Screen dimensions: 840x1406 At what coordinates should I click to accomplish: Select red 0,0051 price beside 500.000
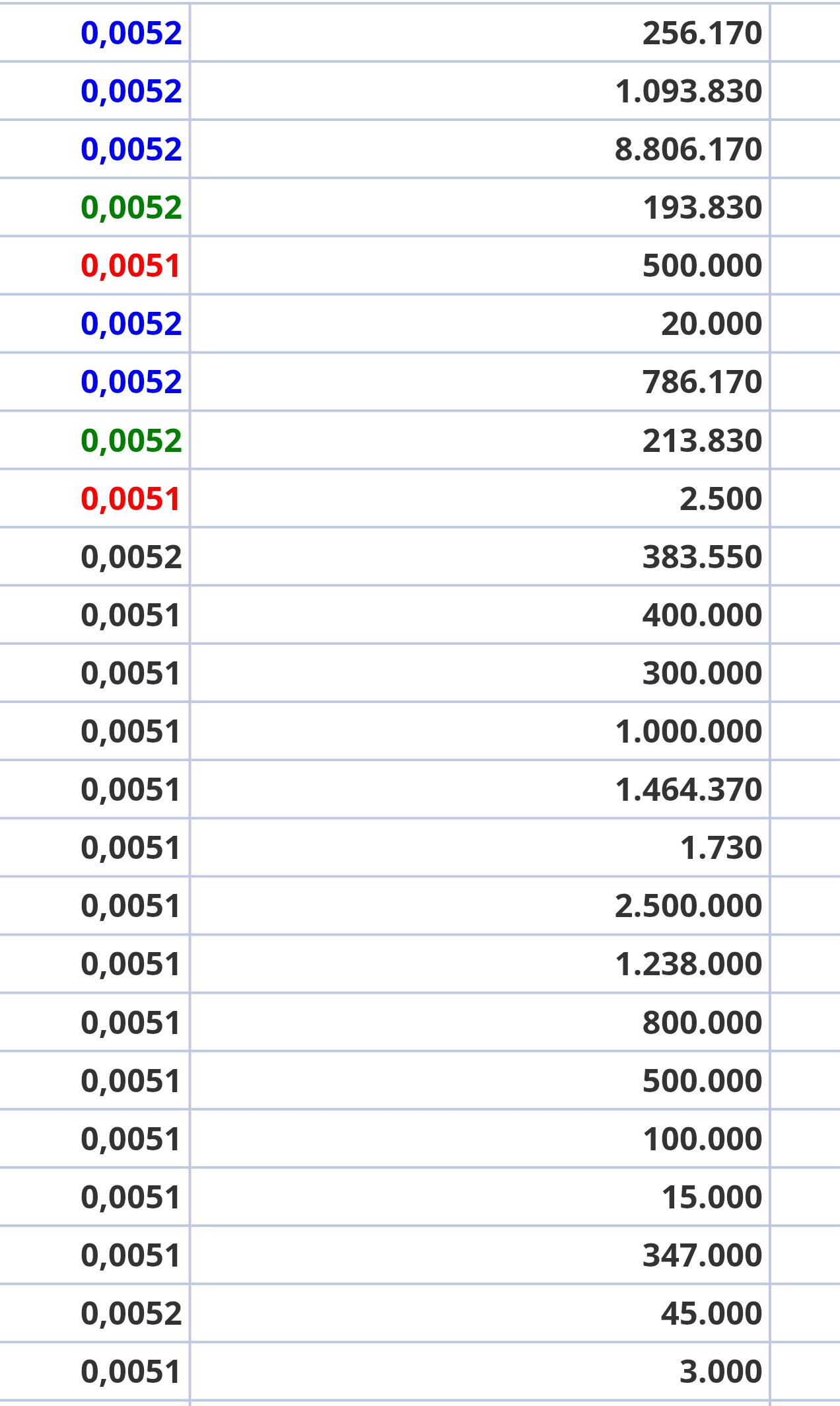click(130, 266)
